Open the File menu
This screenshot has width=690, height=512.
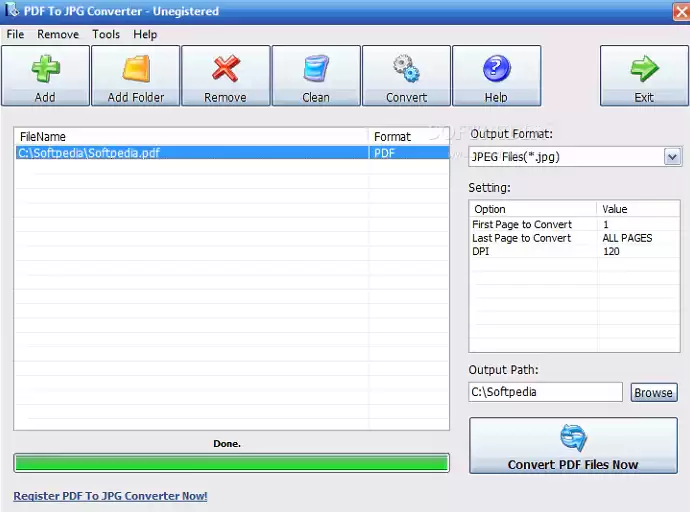point(15,34)
